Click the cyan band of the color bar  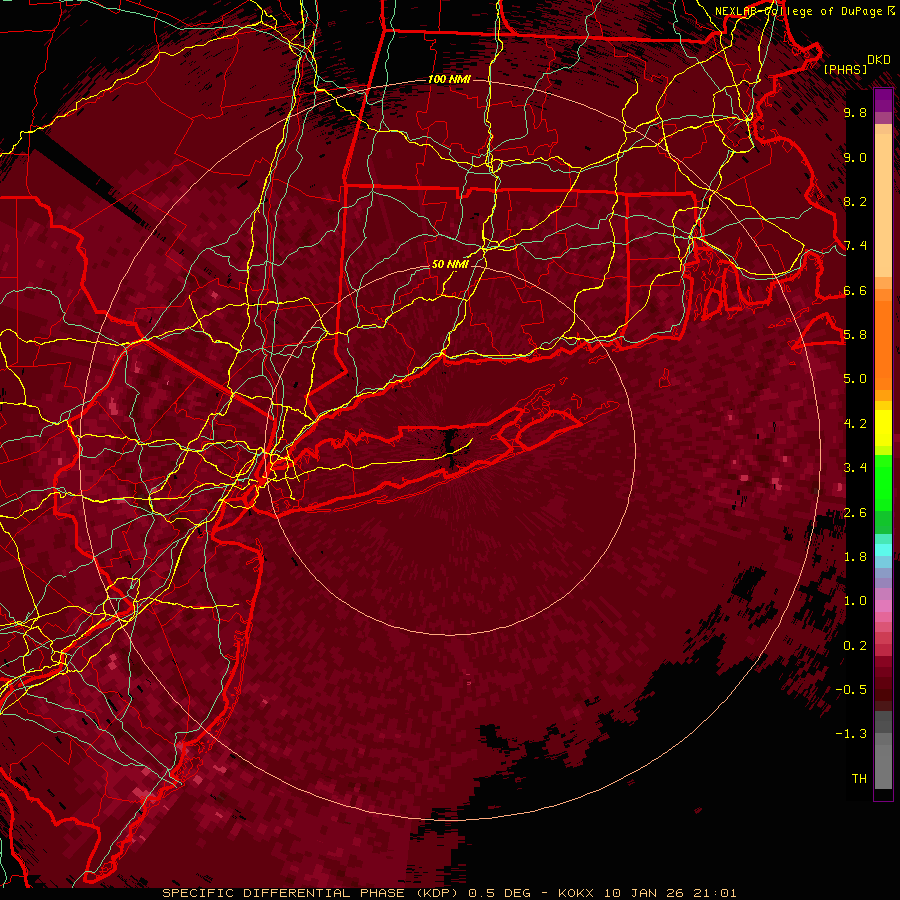coord(883,549)
